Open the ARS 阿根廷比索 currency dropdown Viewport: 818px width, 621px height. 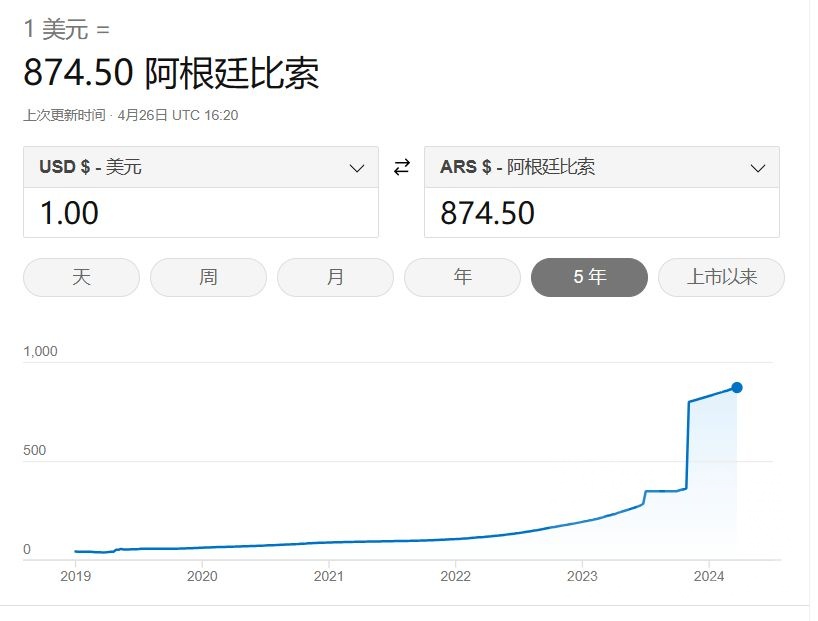[602, 167]
